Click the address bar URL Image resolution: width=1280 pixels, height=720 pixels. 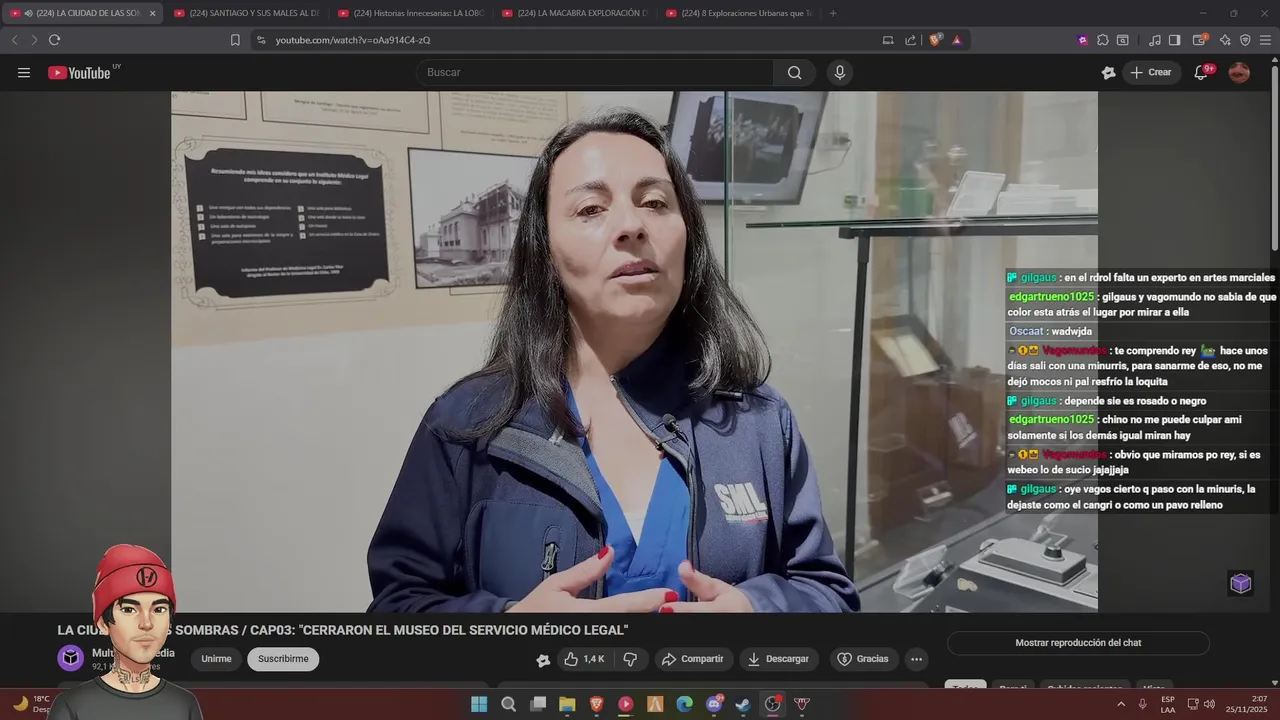[353, 40]
